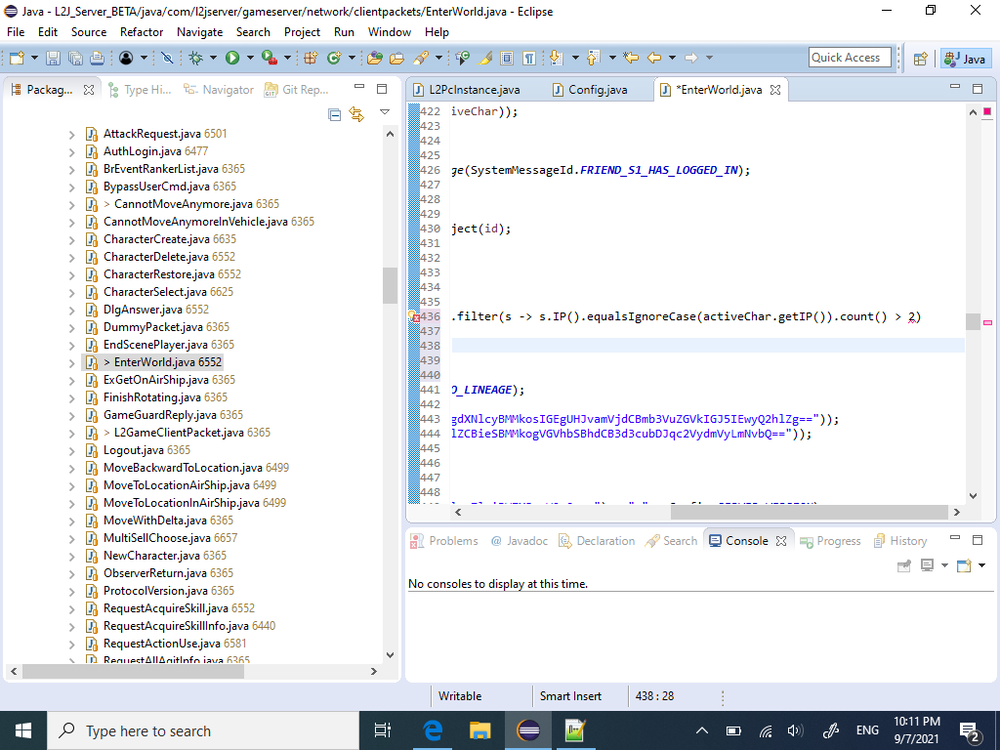Viewport: 1000px width, 750px height.
Task: Click the Open Perspective icon
Action: tap(920, 58)
